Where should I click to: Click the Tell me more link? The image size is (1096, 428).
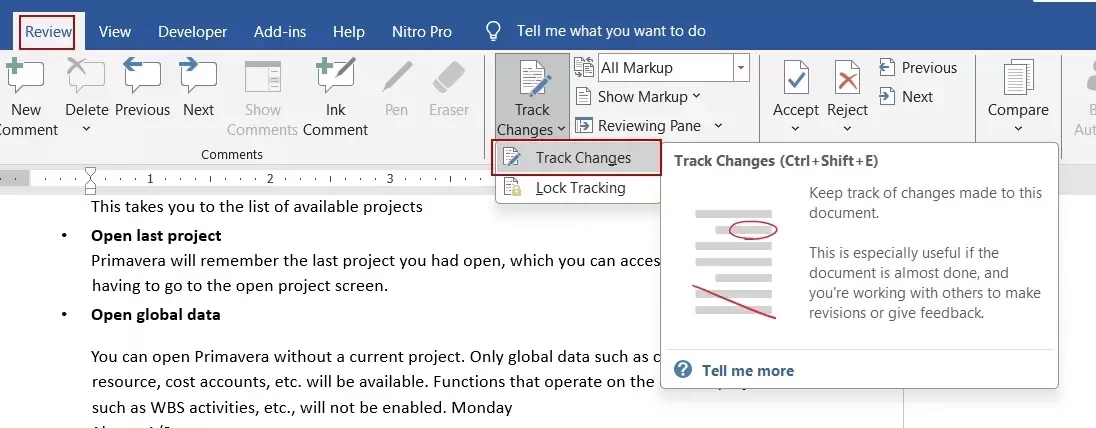747,370
